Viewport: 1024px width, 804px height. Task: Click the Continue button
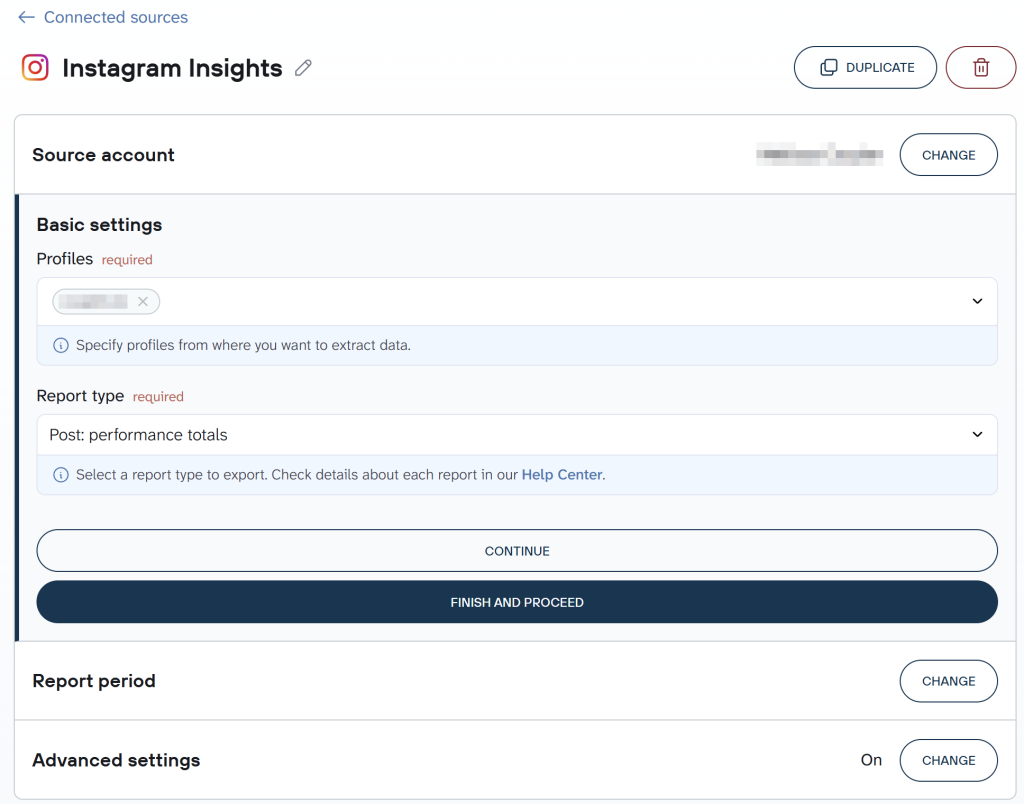pyautogui.click(x=517, y=551)
